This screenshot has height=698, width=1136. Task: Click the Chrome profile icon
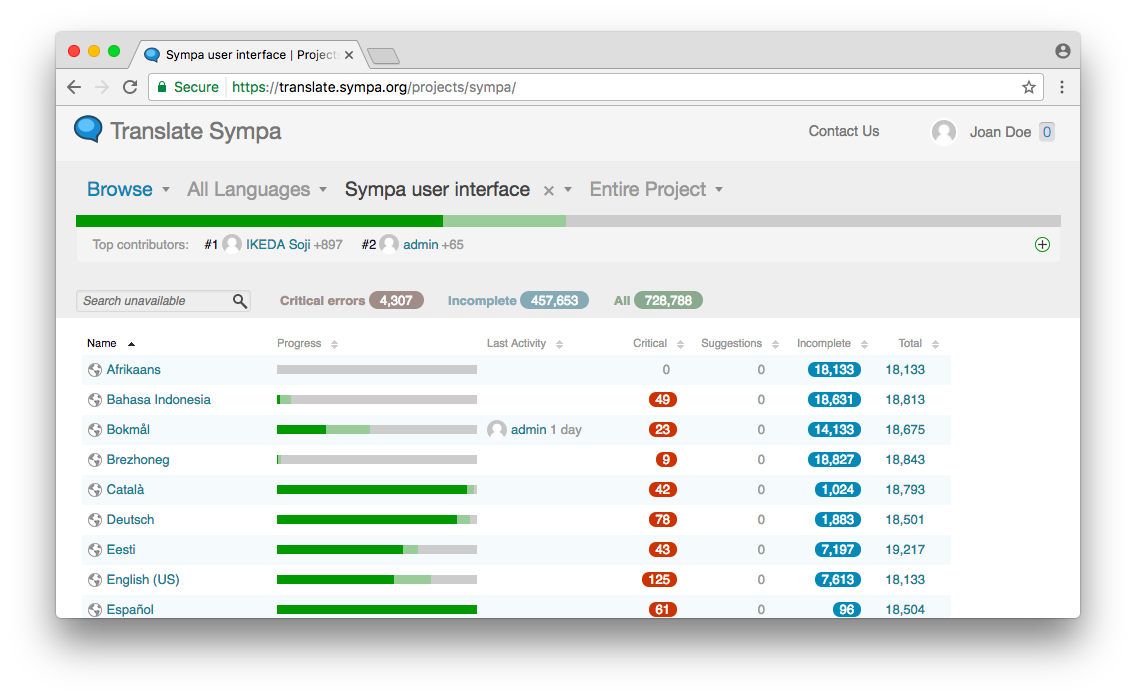1062,51
